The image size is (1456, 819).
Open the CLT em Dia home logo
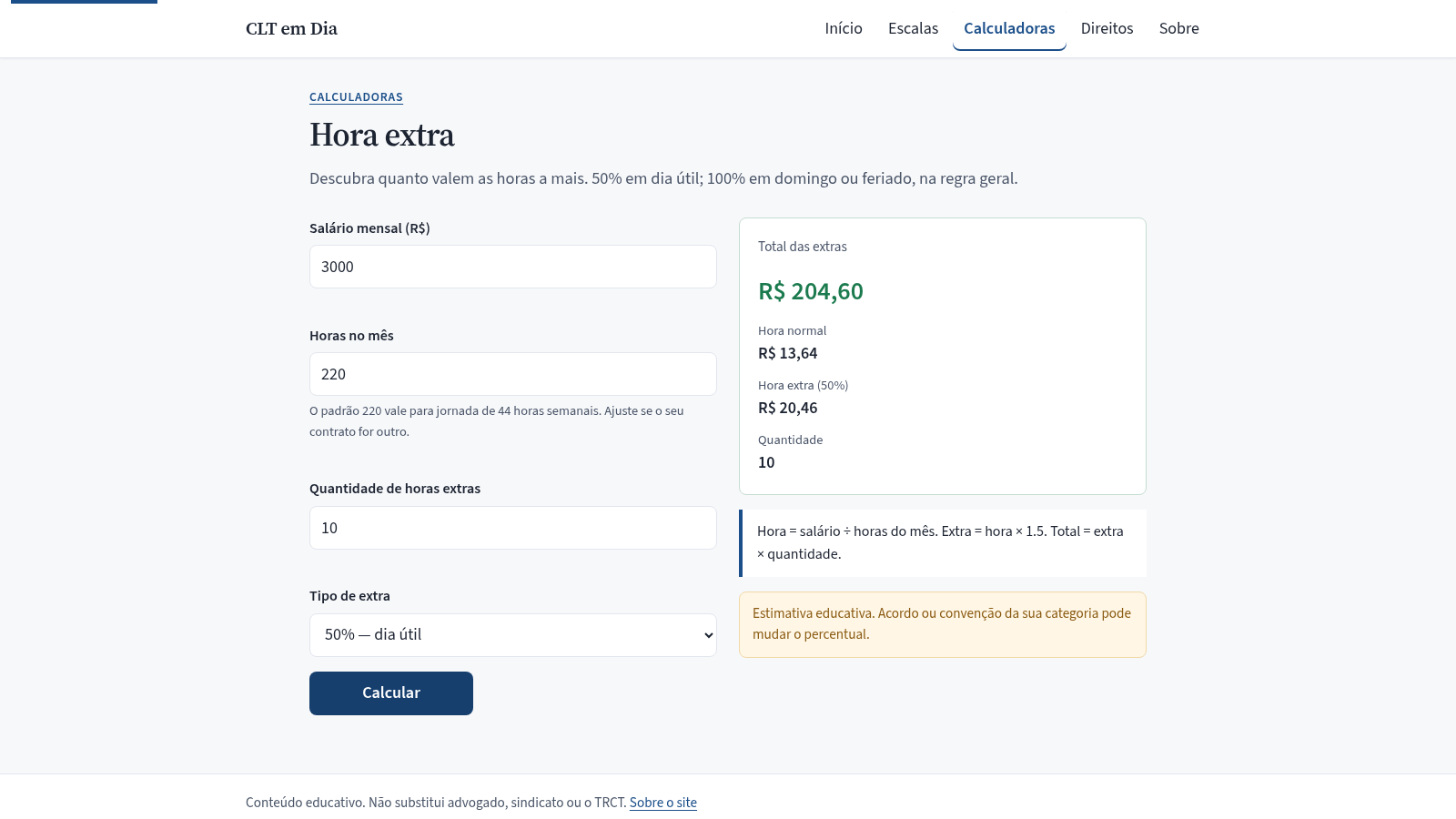tap(291, 28)
